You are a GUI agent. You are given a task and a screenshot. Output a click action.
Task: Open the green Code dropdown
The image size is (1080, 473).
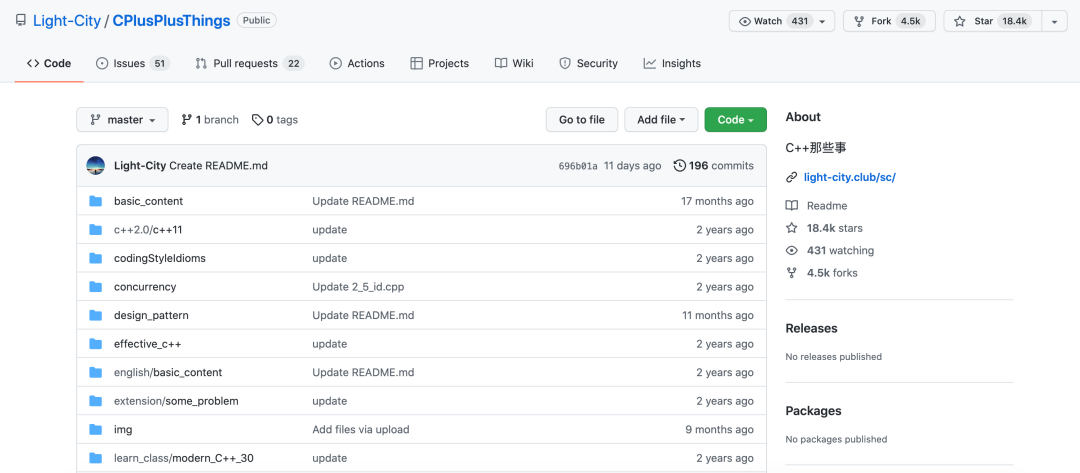736,120
